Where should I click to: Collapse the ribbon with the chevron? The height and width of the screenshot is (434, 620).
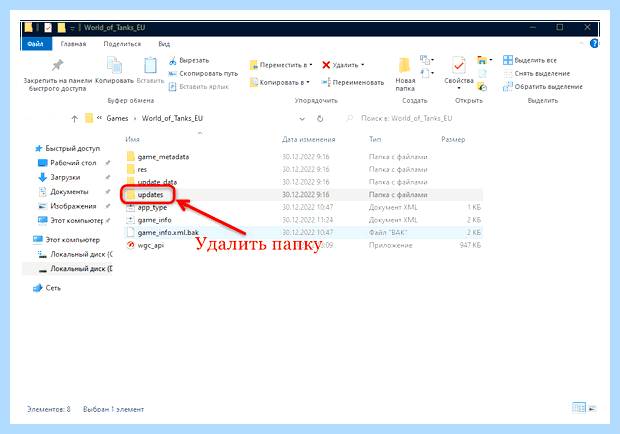click(581, 43)
